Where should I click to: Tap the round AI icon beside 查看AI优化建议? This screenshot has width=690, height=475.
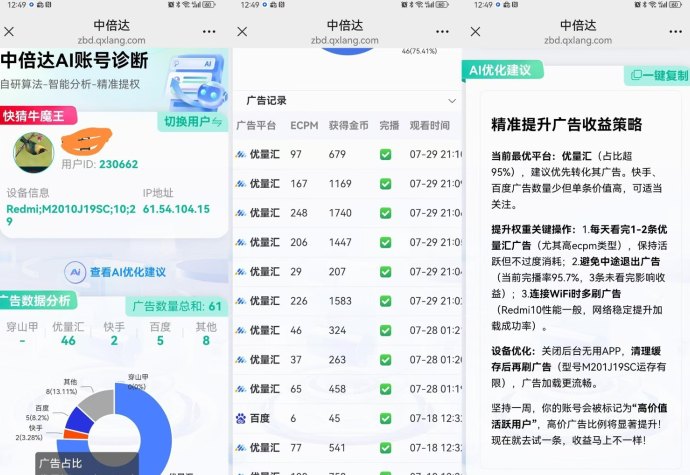(75, 272)
